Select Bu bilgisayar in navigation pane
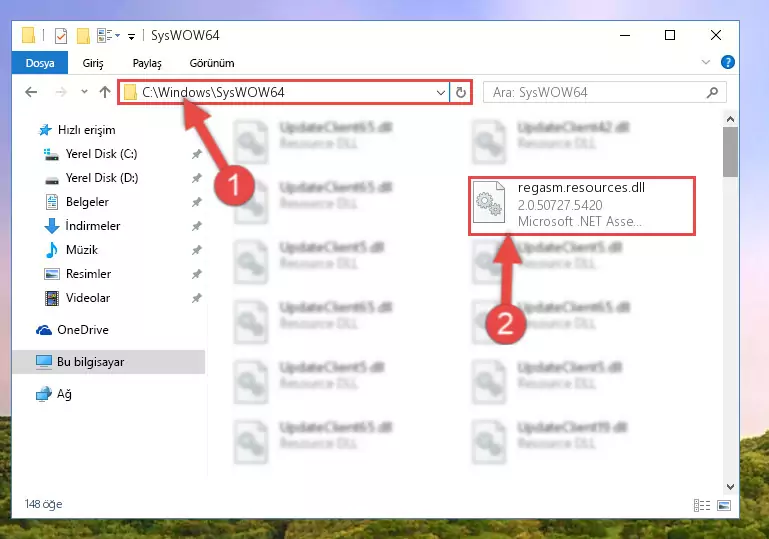Viewport: 769px width, 539px height. click(x=109, y=362)
